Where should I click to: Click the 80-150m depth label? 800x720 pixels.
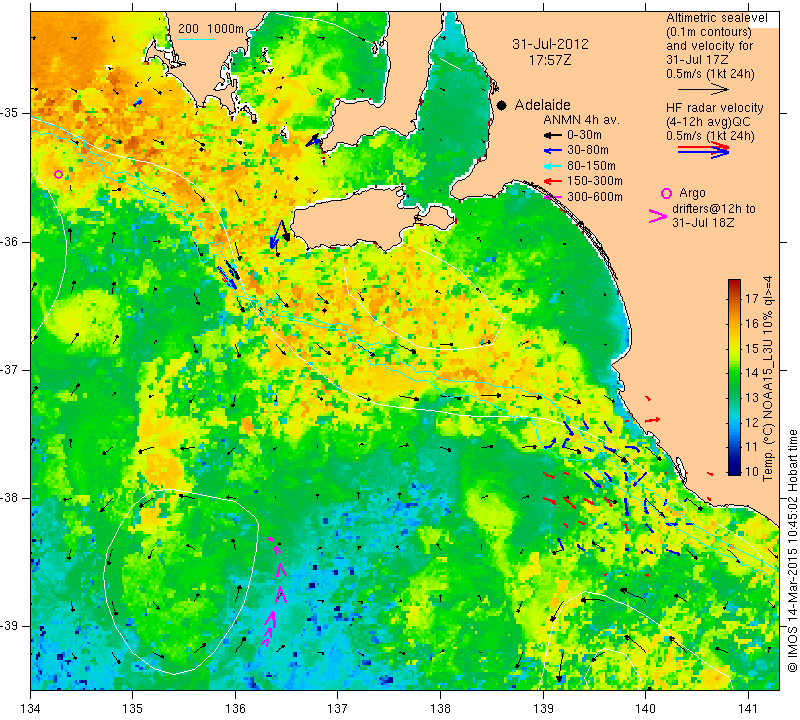(x=591, y=166)
